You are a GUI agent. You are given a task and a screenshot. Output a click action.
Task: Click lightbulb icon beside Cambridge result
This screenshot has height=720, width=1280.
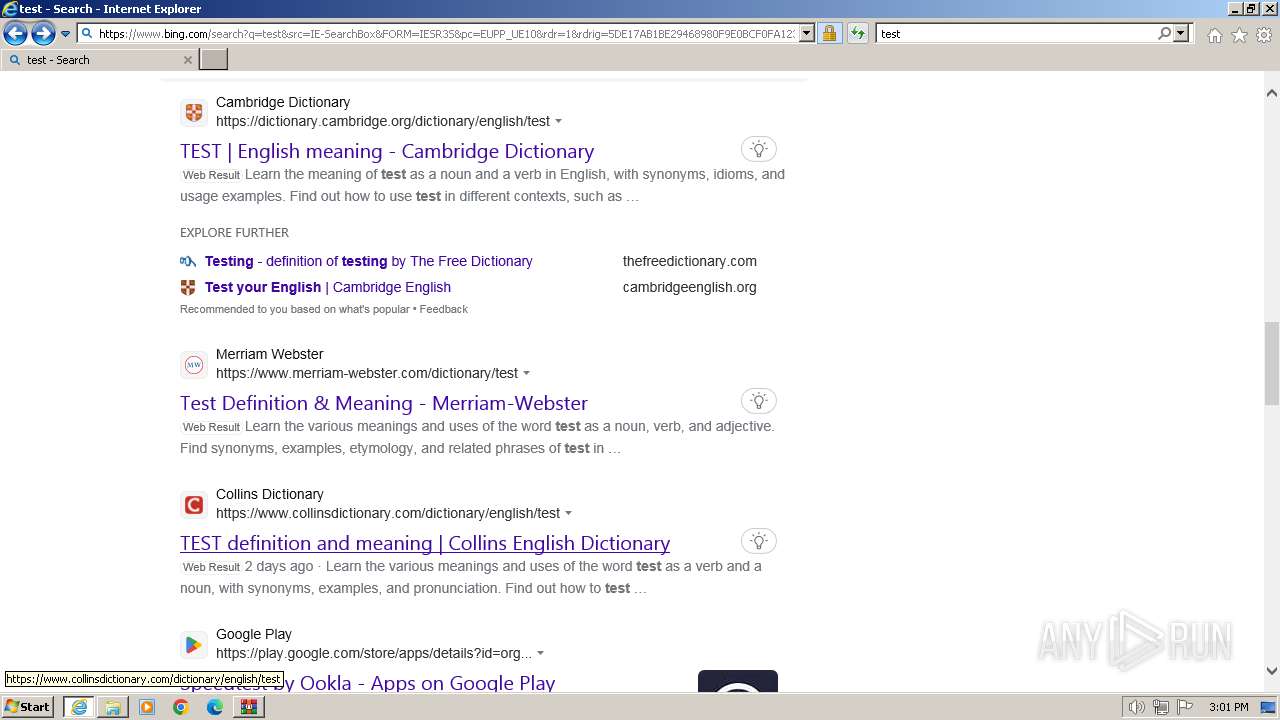759,149
